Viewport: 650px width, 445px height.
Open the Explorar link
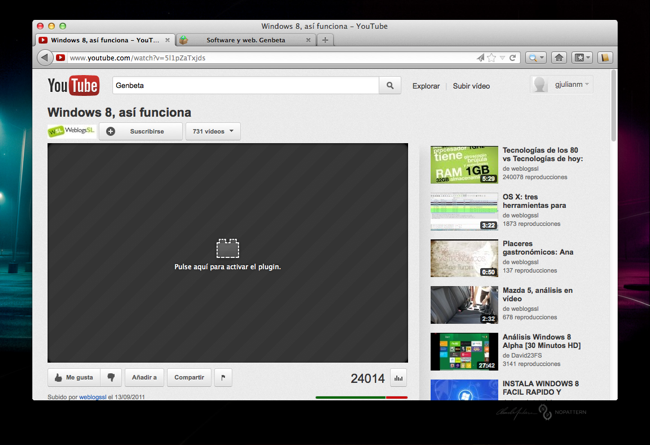point(426,86)
